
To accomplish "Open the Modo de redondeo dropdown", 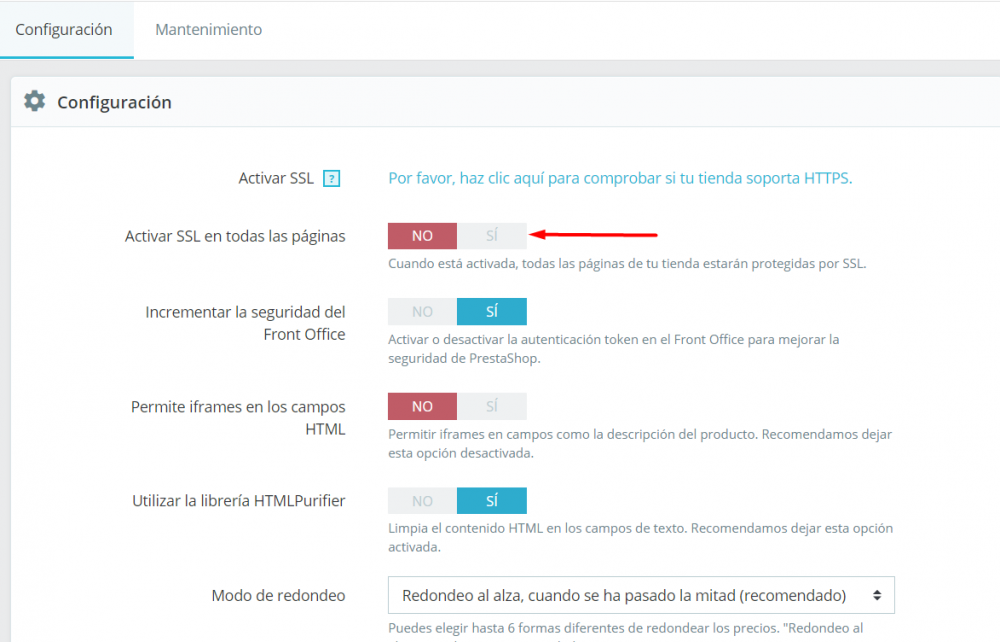I will (x=641, y=595).
